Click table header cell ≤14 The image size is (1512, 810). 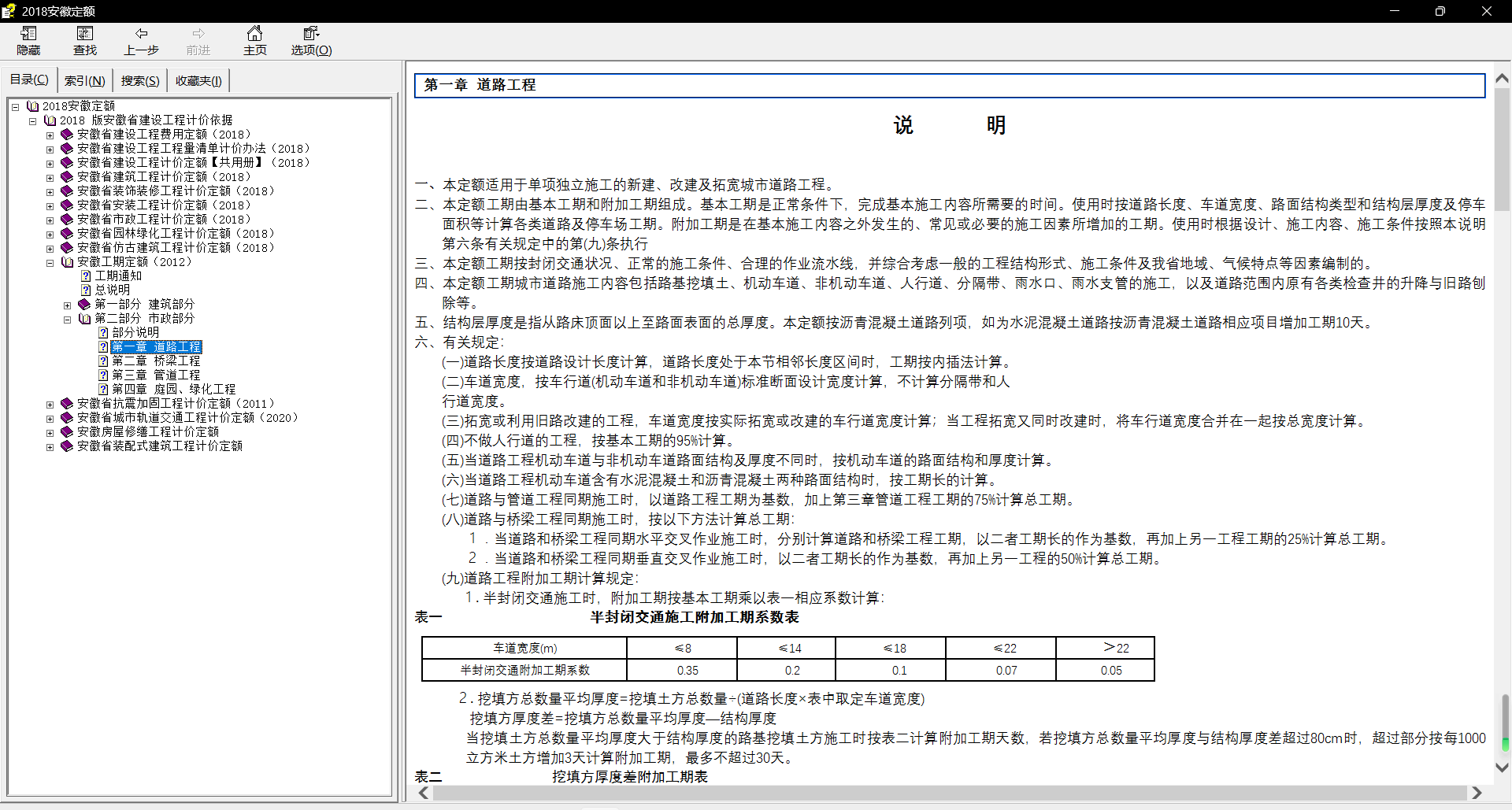(786, 648)
